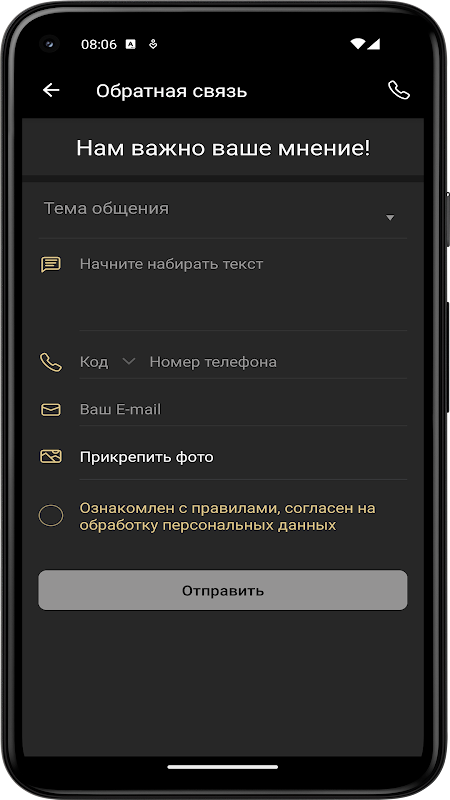This screenshot has width=450, height=800.
Task: Open the Код country code chevron
Action: click(129, 362)
